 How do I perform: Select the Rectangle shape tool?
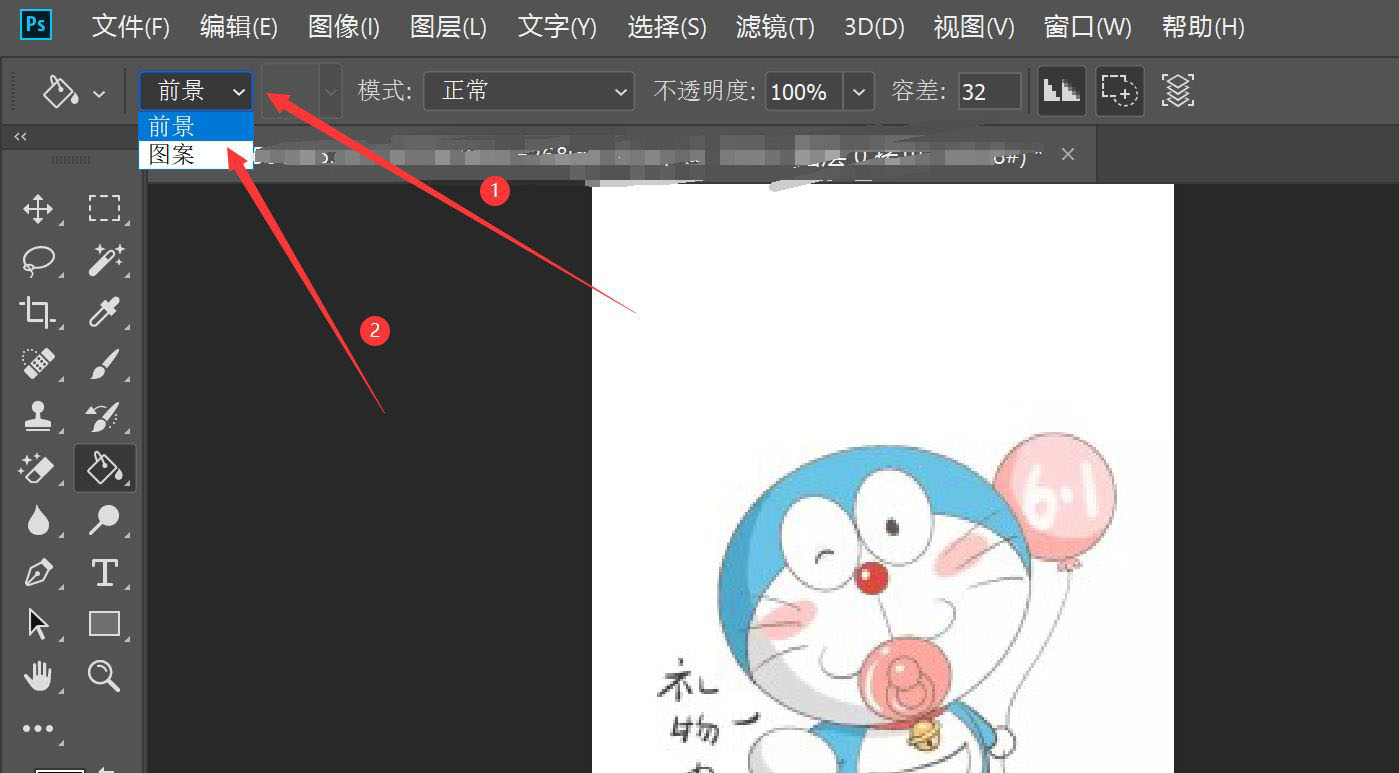(x=104, y=625)
